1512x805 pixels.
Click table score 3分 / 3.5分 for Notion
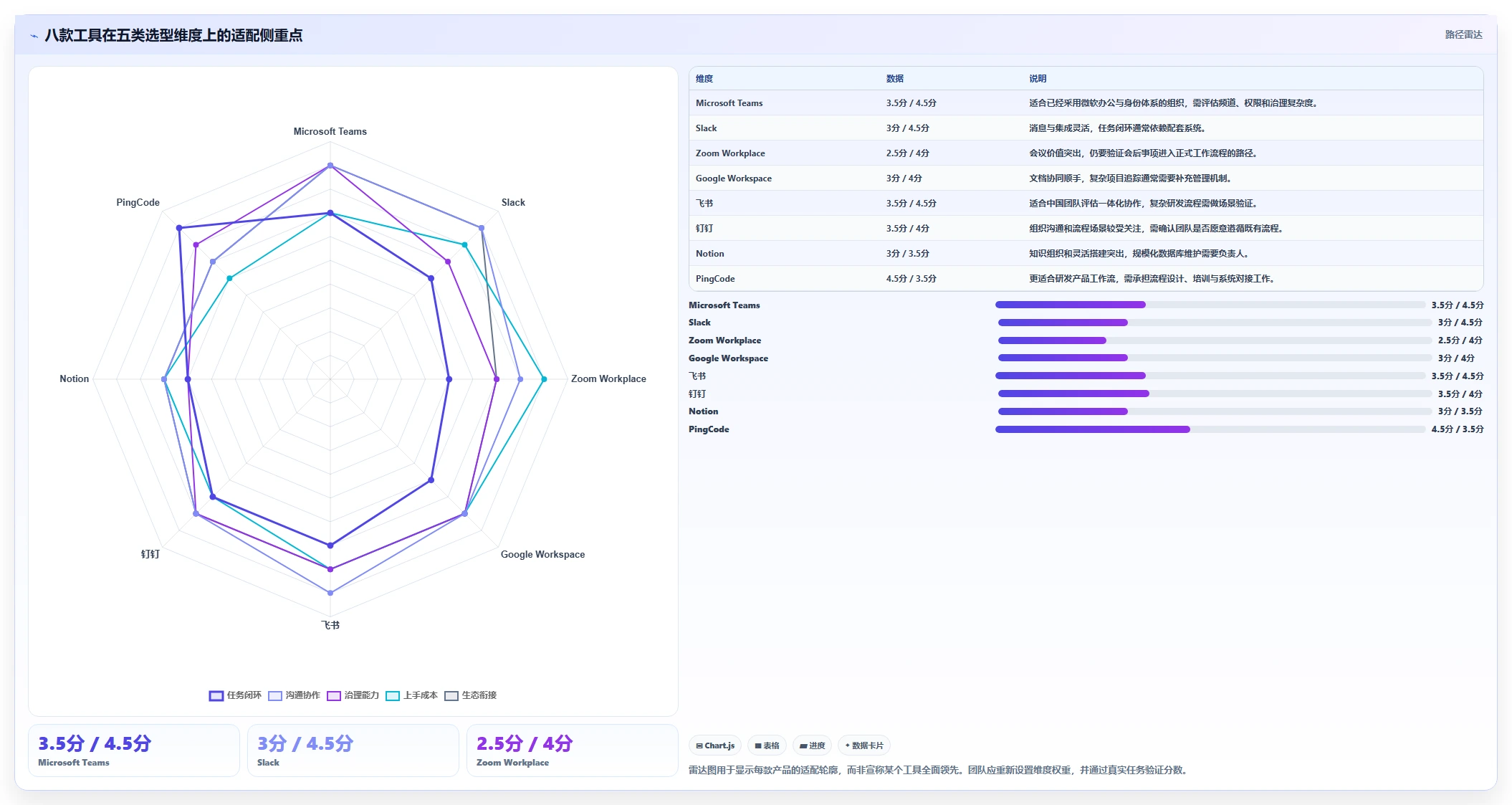pyautogui.click(x=907, y=254)
